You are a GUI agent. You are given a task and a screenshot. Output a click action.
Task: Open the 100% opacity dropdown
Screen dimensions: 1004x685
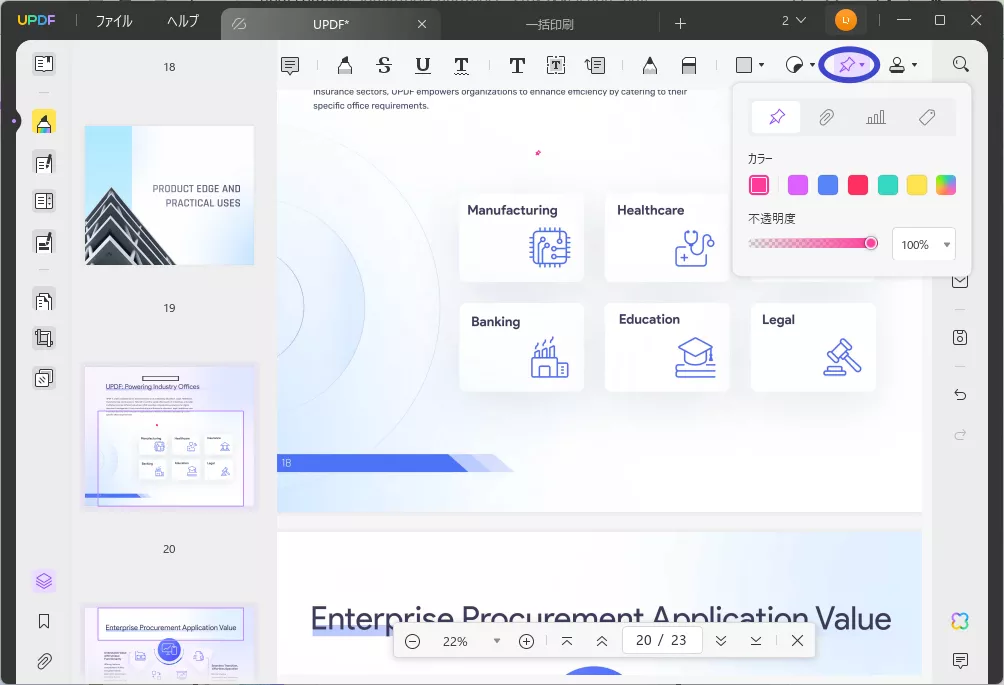pyautogui.click(x=924, y=245)
